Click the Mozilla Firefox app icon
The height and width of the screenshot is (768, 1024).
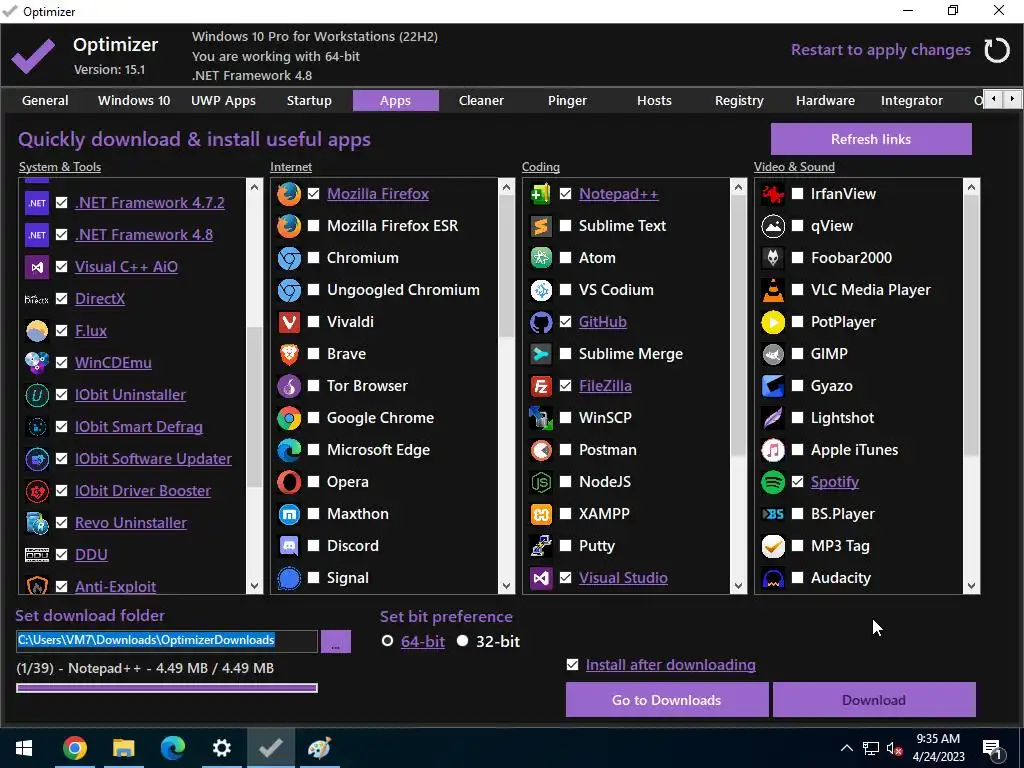pos(289,194)
